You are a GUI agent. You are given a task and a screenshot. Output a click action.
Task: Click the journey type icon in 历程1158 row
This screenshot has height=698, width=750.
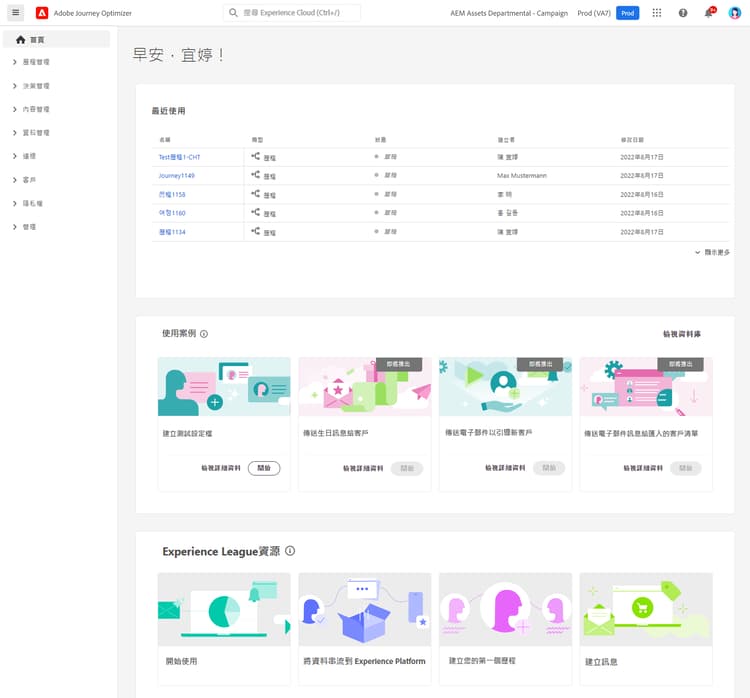tap(256, 194)
